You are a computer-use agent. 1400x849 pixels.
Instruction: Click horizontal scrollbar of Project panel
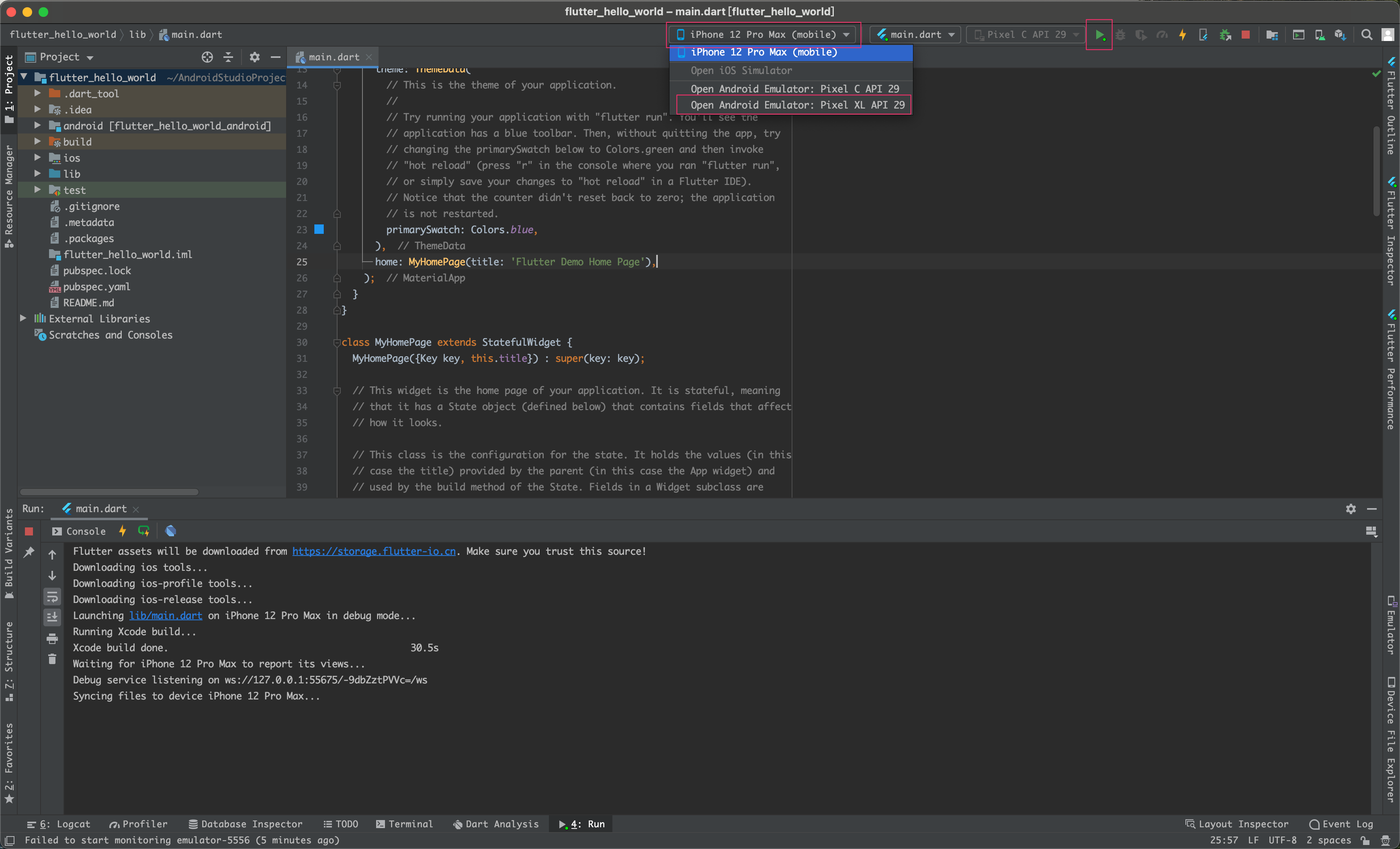click(x=109, y=492)
